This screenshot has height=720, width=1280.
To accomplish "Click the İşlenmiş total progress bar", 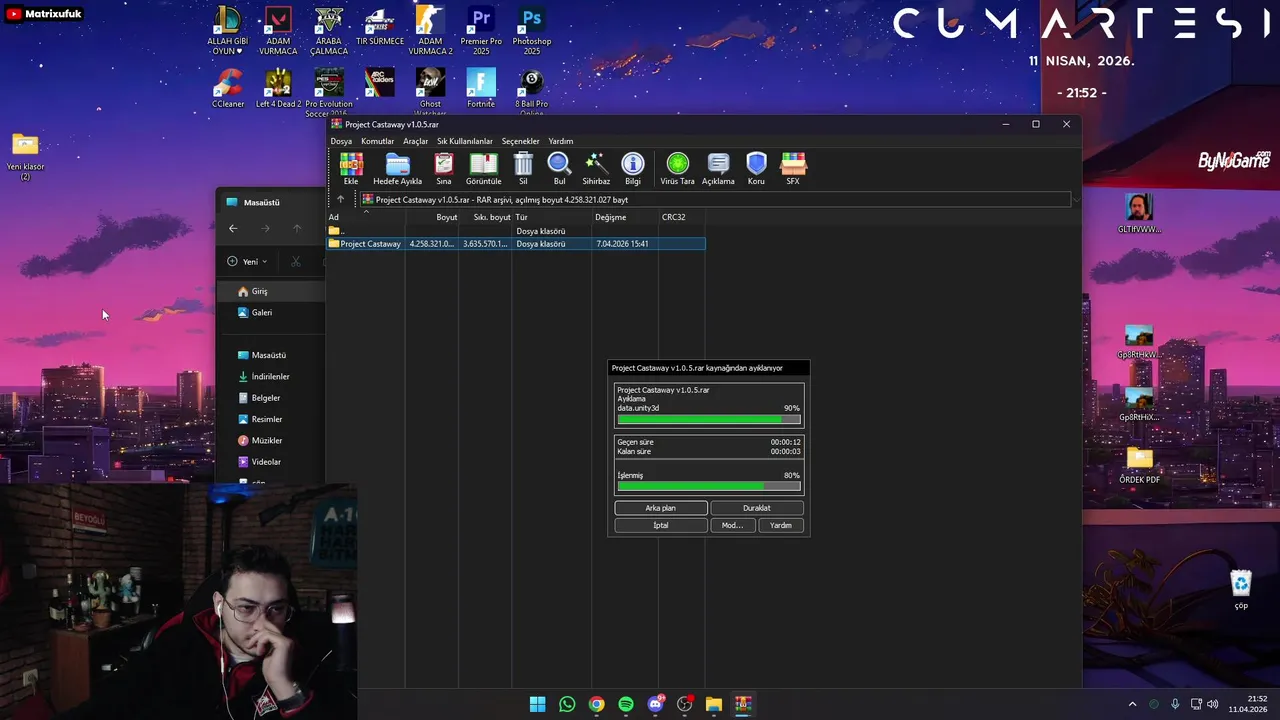I will point(709,486).
